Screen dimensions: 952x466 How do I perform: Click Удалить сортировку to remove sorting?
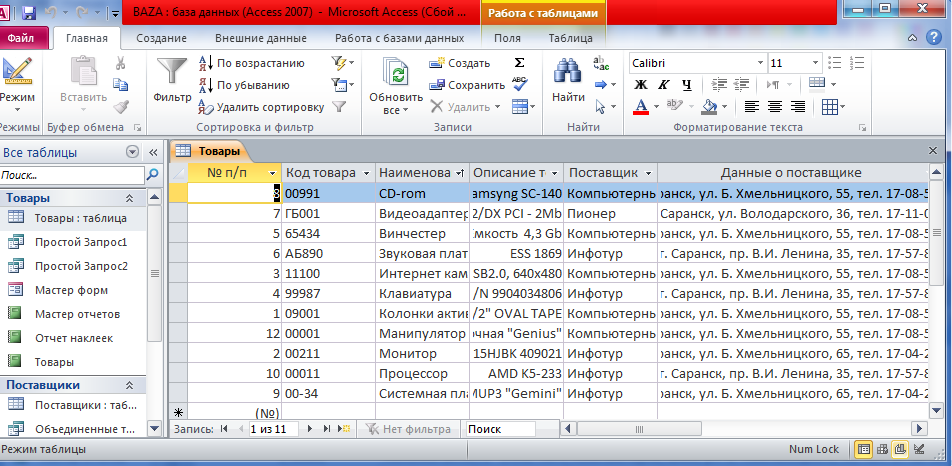tap(261, 107)
